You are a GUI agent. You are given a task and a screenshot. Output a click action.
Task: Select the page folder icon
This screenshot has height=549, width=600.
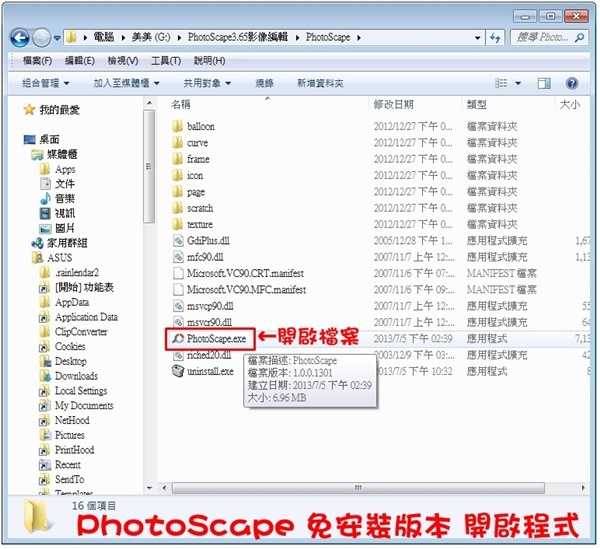[178, 192]
